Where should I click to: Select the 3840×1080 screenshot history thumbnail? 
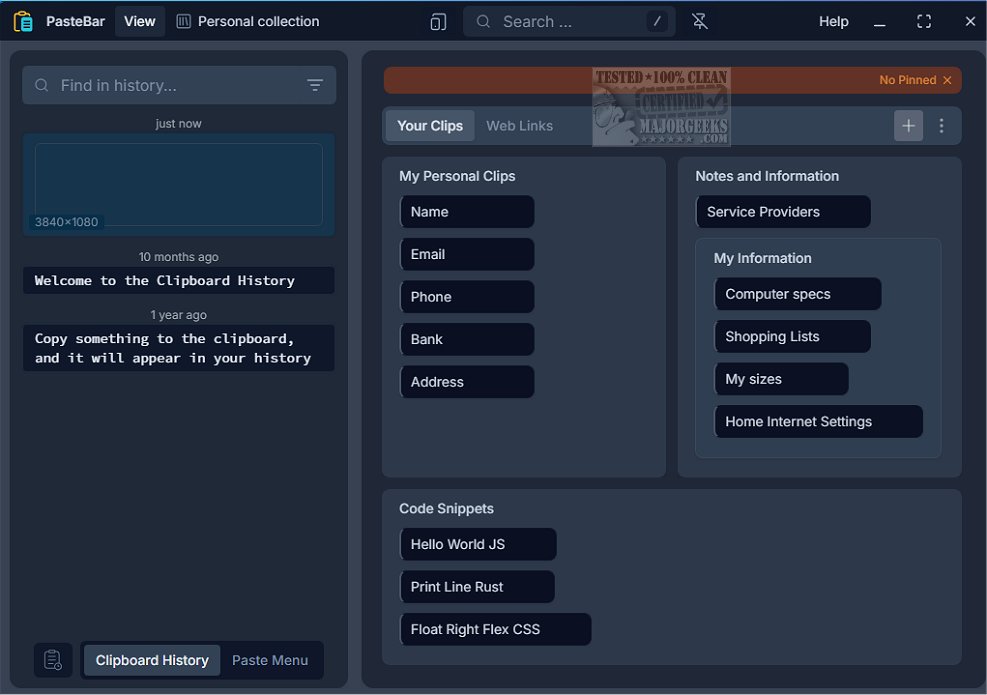tap(179, 185)
